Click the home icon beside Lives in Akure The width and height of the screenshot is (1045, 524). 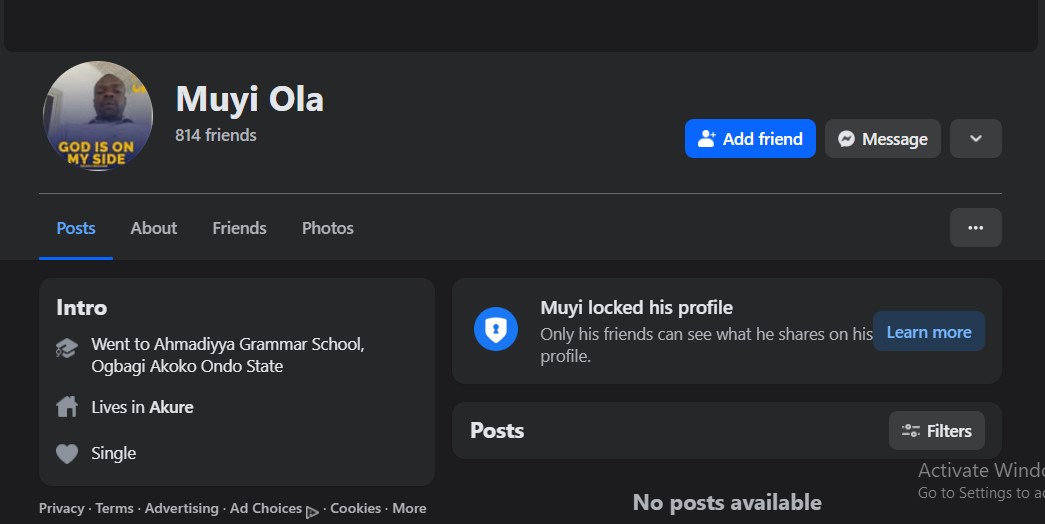coord(67,407)
